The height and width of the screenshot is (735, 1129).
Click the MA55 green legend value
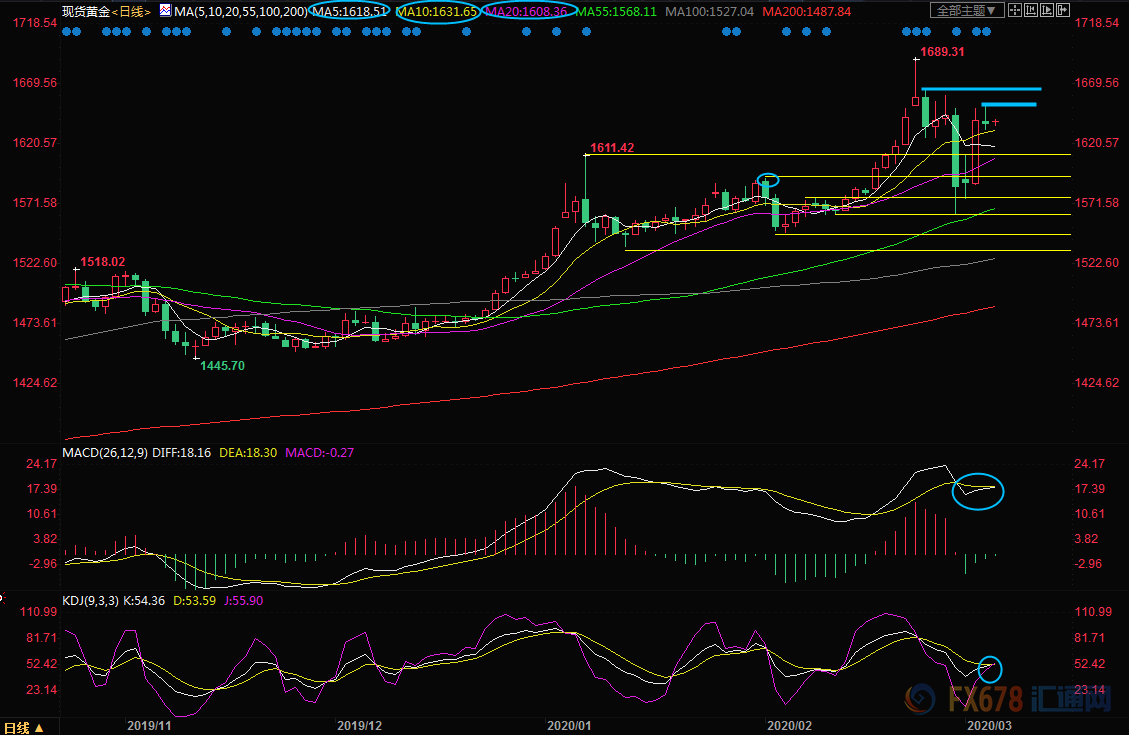tap(621, 12)
